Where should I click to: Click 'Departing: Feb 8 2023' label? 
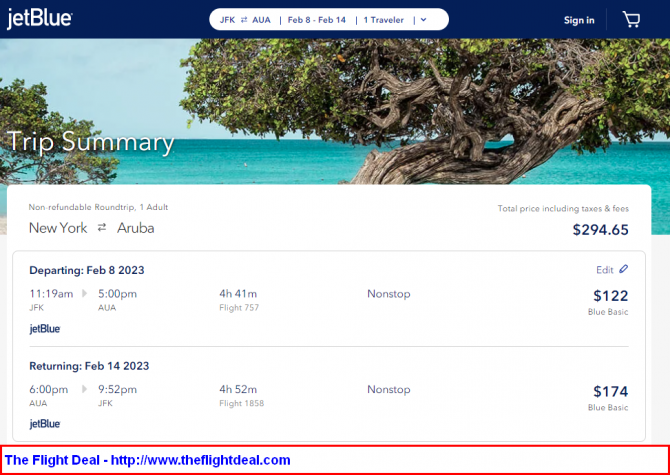coord(87,270)
